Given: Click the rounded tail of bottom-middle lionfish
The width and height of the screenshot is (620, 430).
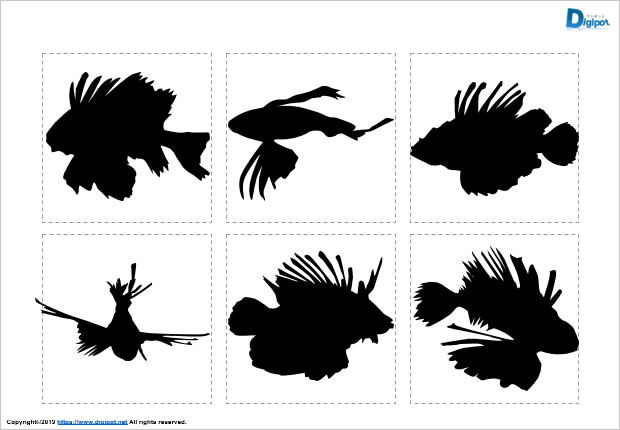Looking at the screenshot, I should 244,325.
